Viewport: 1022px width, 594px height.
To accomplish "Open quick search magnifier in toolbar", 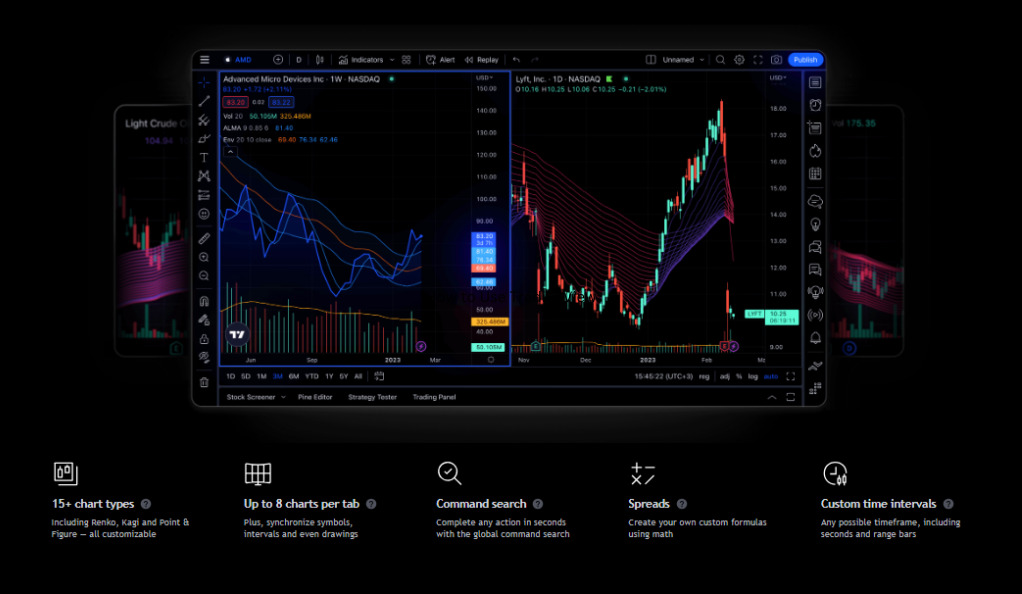I will point(720,60).
